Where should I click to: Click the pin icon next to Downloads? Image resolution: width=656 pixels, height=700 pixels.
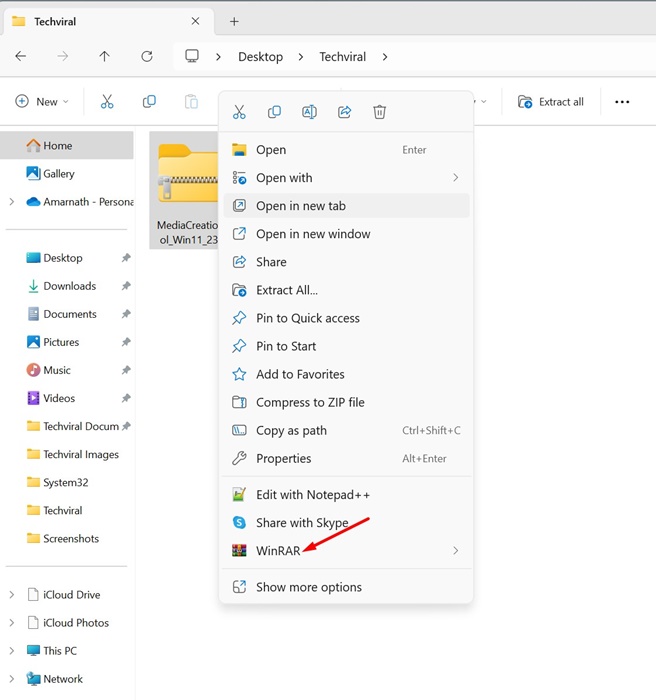click(x=126, y=286)
